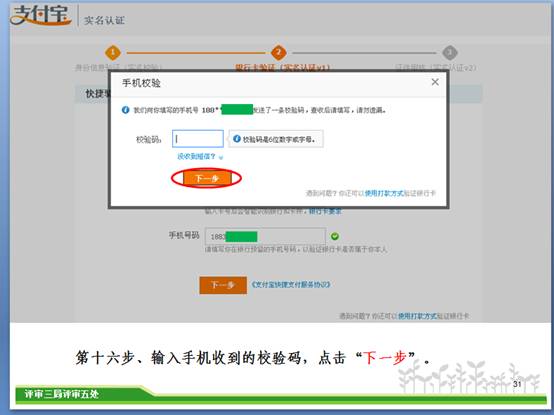Open 使用打款方式 link at page bottom

pos(418,316)
